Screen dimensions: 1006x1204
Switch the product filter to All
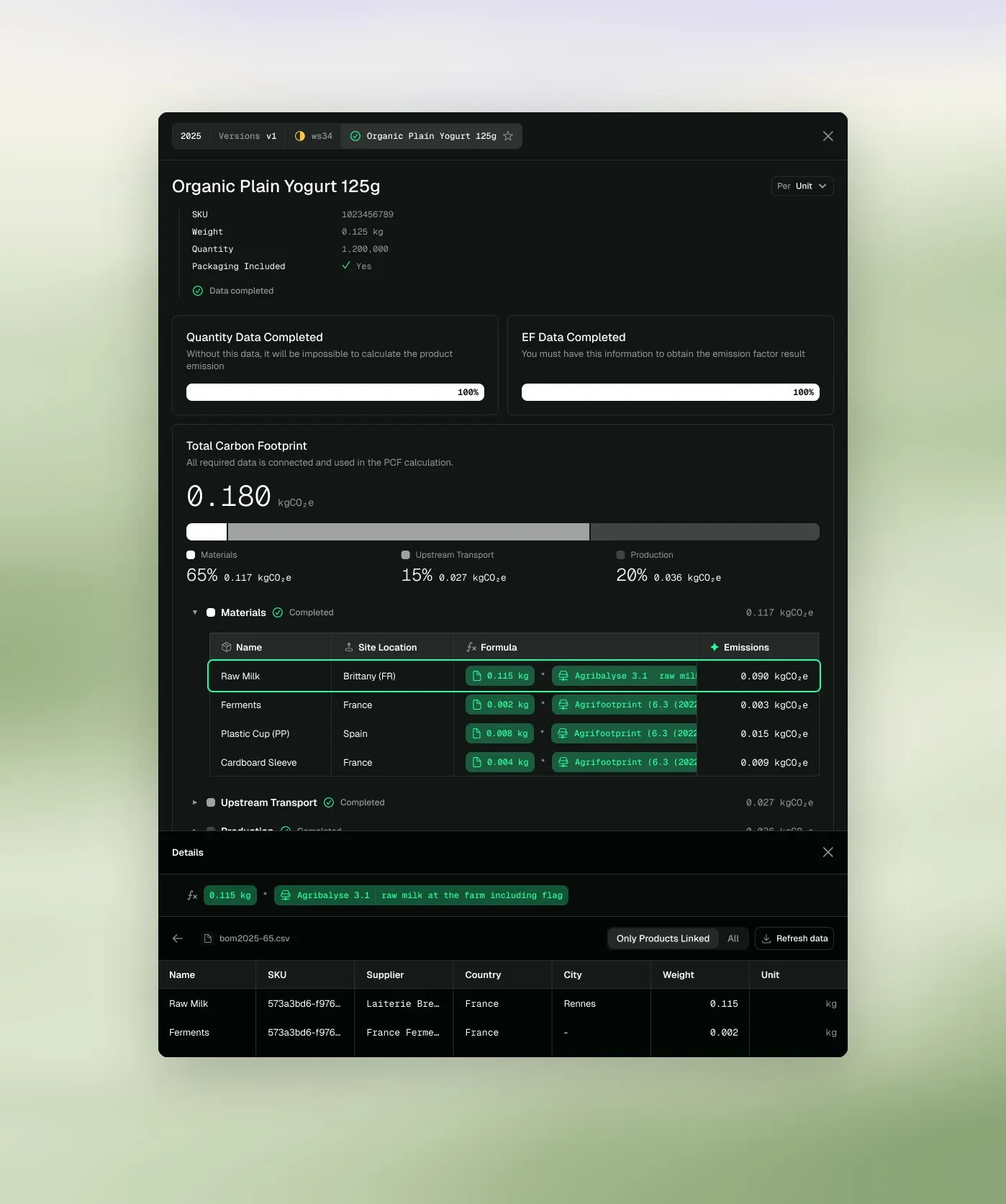[733, 938]
